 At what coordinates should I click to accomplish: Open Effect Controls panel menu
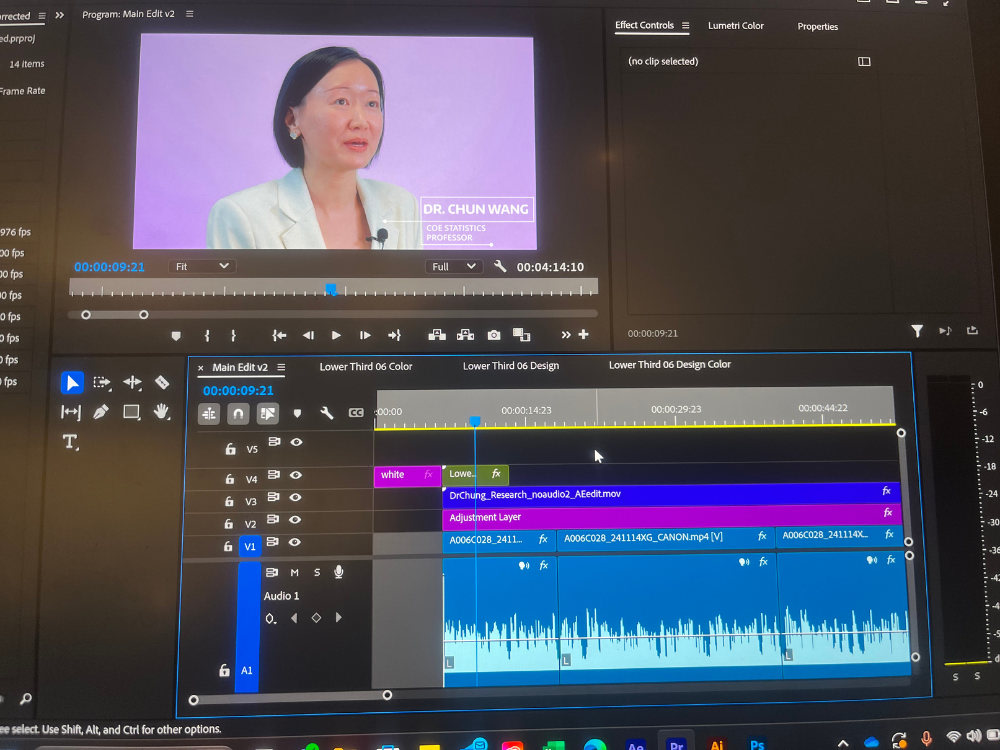pos(686,26)
